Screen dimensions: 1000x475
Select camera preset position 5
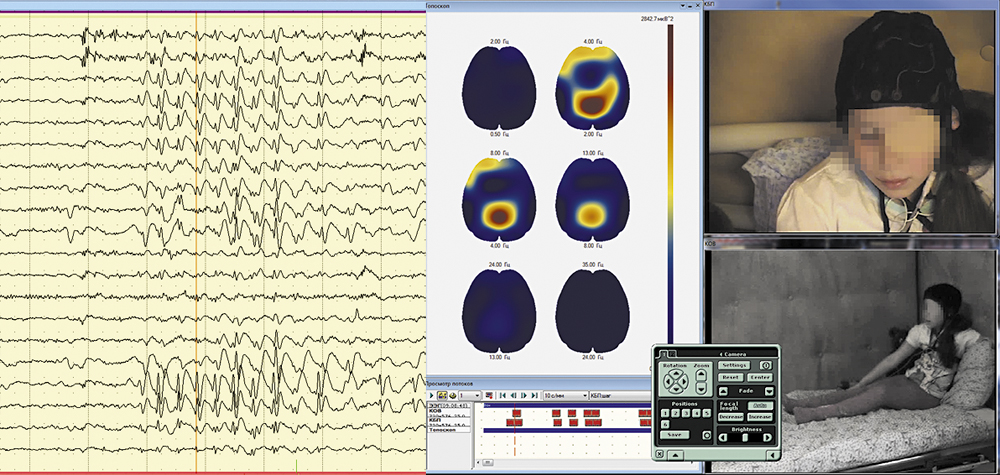[706, 413]
